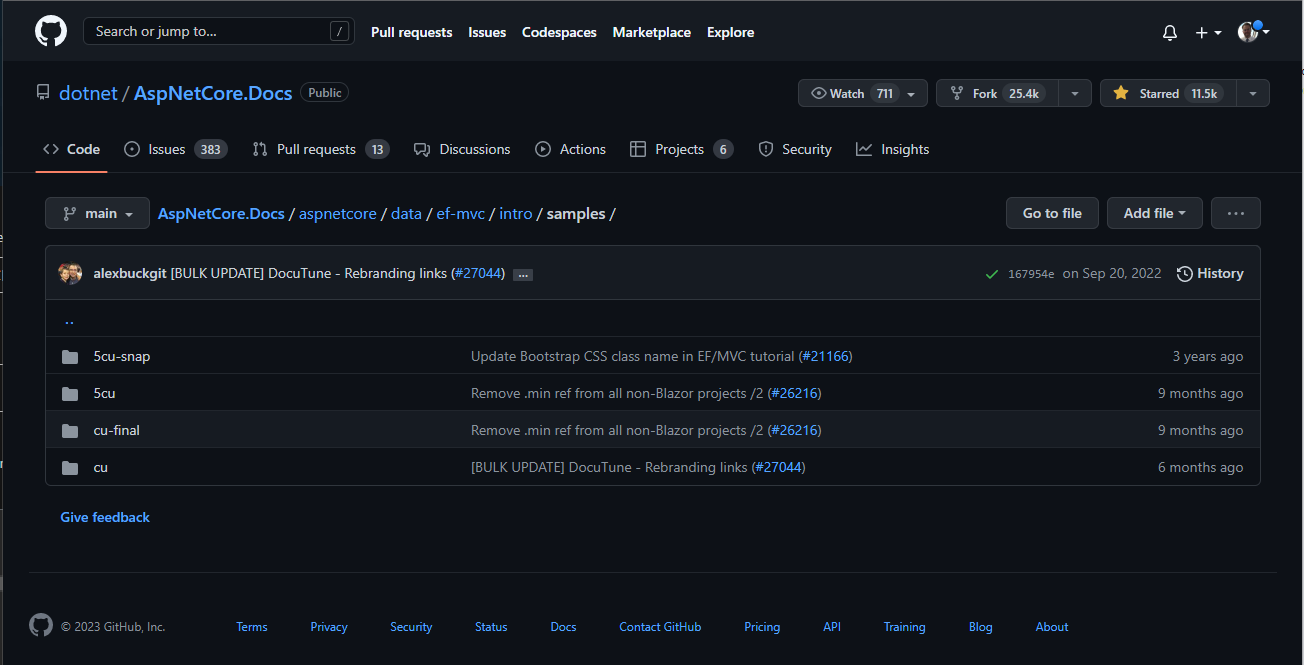Focus the Search or jump to field

coord(218,31)
